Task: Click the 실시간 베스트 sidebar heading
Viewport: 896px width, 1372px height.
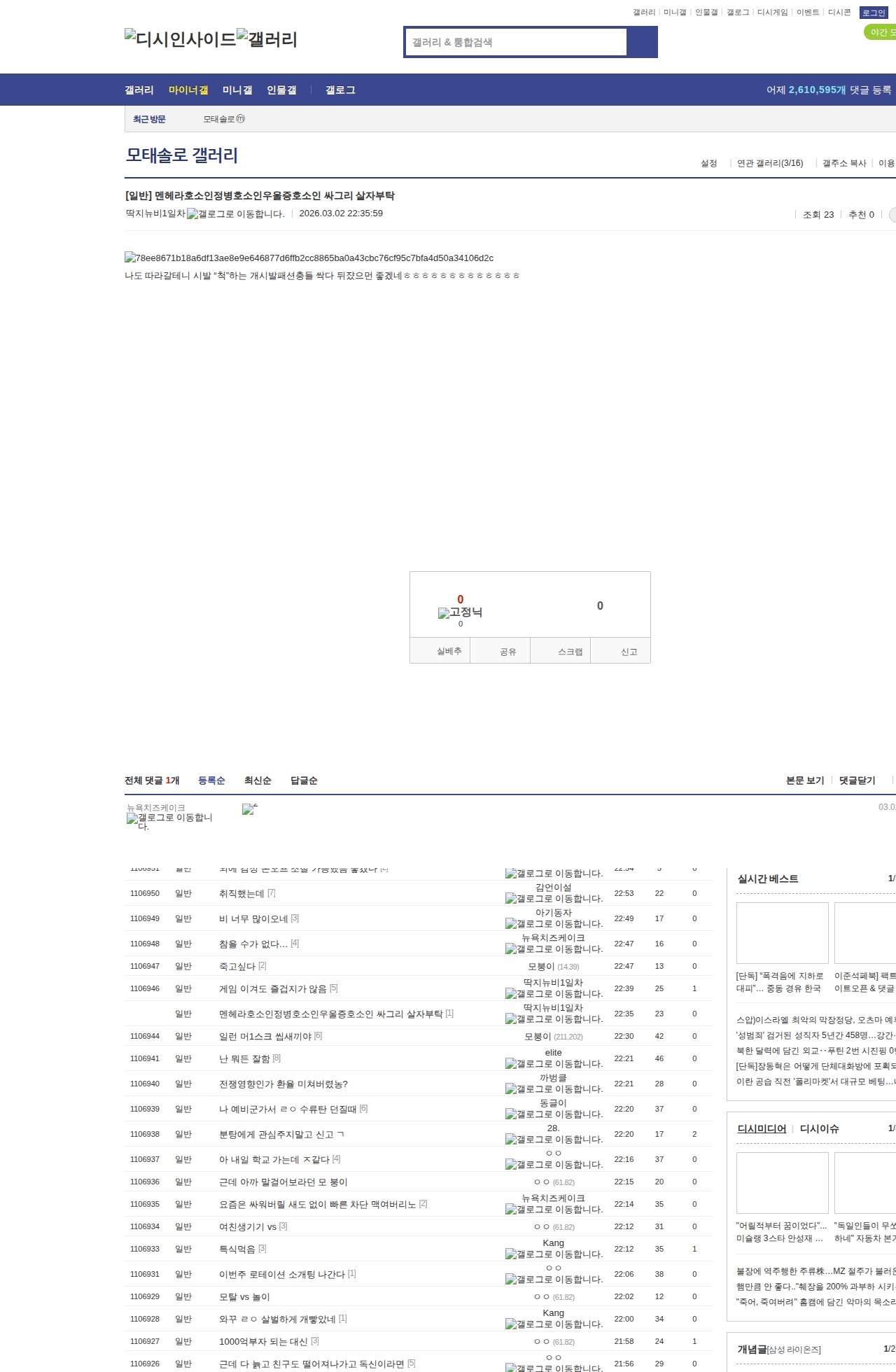Action: (x=768, y=878)
